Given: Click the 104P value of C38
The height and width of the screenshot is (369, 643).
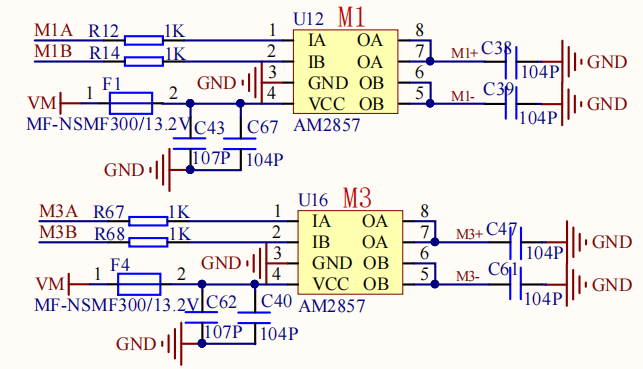Looking at the screenshot, I should pyautogui.click(x=540, y=72).
